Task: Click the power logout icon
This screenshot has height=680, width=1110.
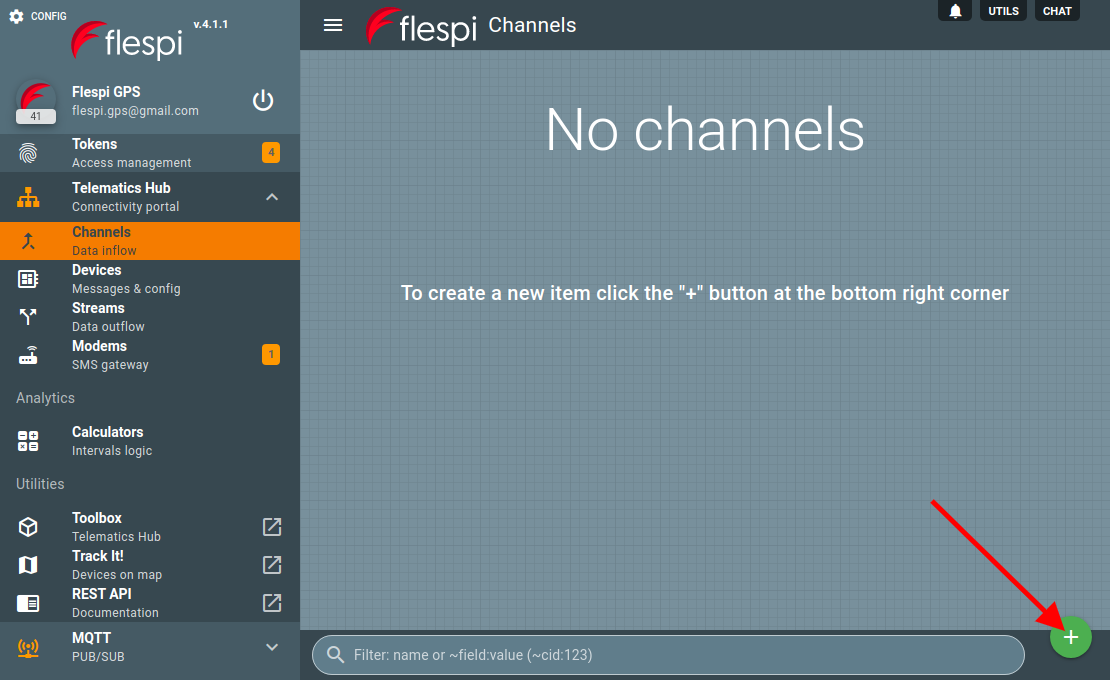Action: tap(263, 100)
